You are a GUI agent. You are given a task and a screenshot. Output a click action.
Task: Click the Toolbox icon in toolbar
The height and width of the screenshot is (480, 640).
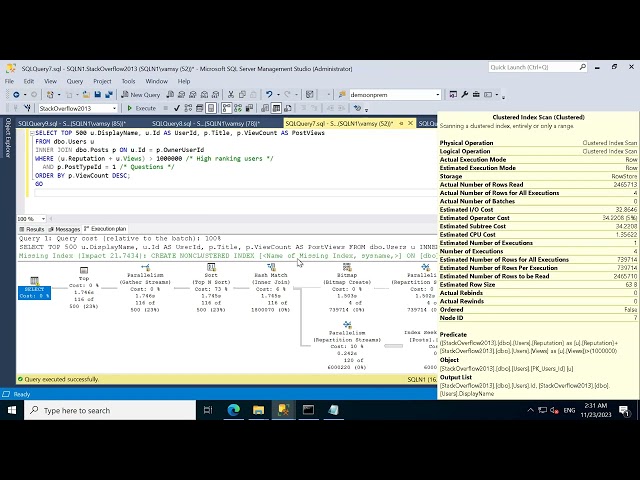(476, 95)
